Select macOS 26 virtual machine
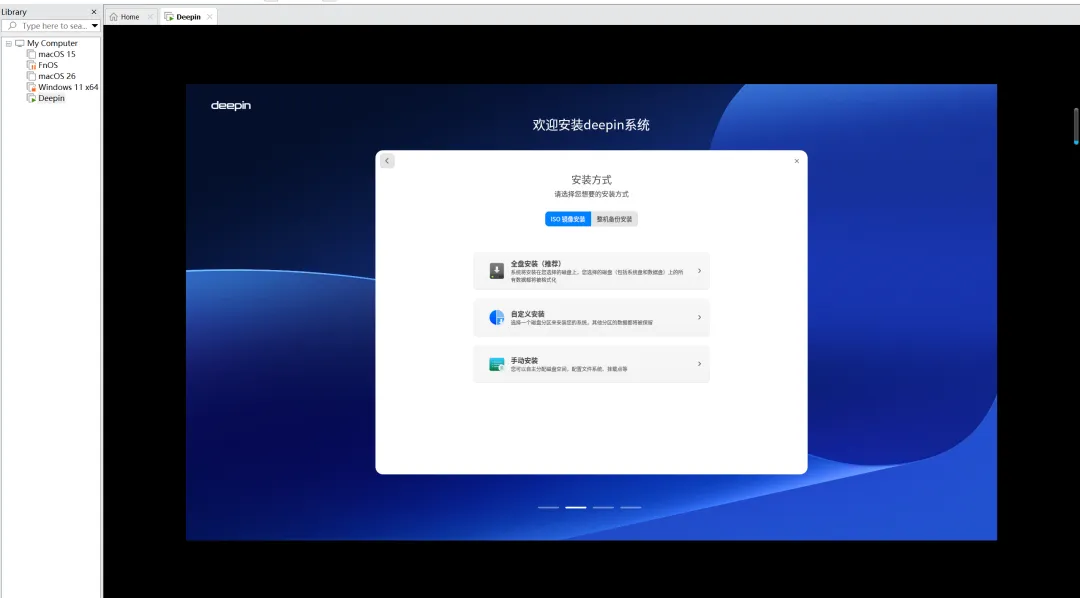The width and height of the screenshot is (1080, 598). click(x=56, y=76)
